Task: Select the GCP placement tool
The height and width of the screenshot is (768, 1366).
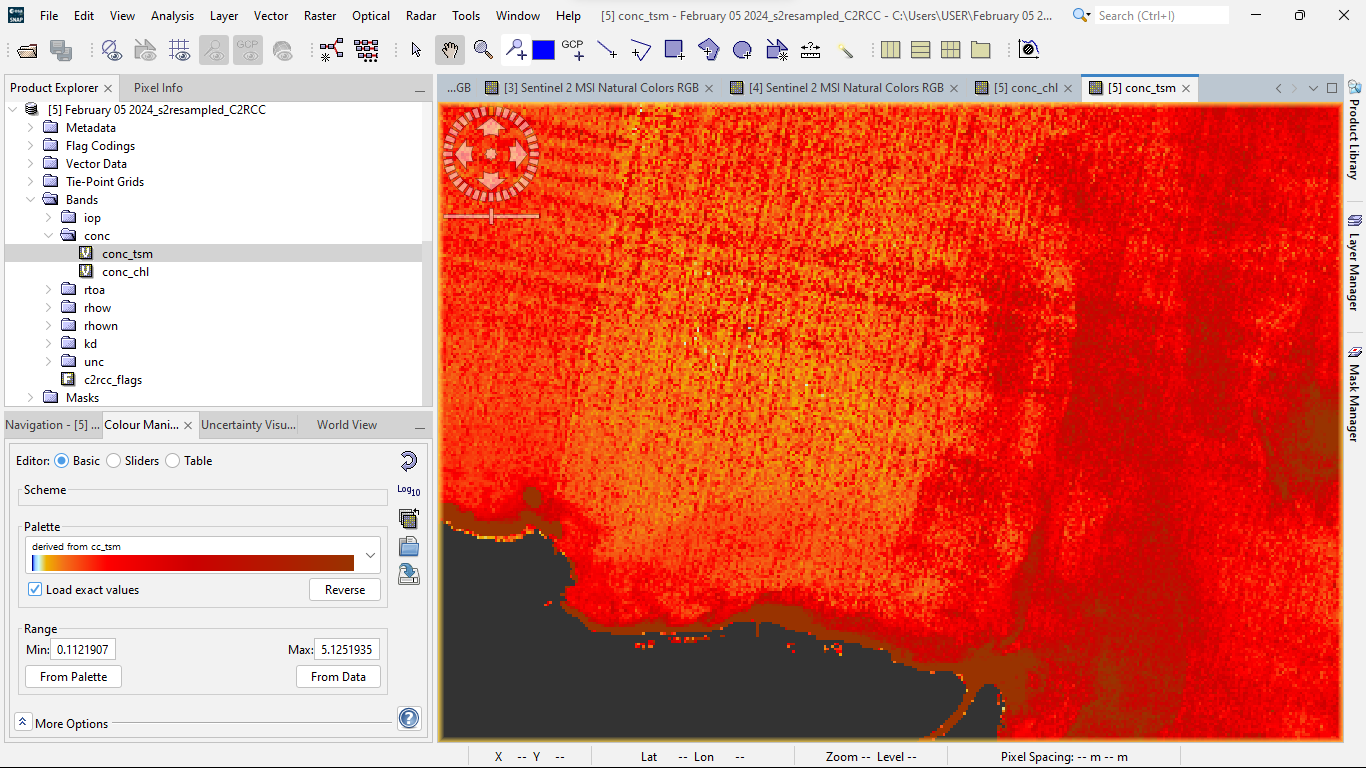Action: click(573, 50)
